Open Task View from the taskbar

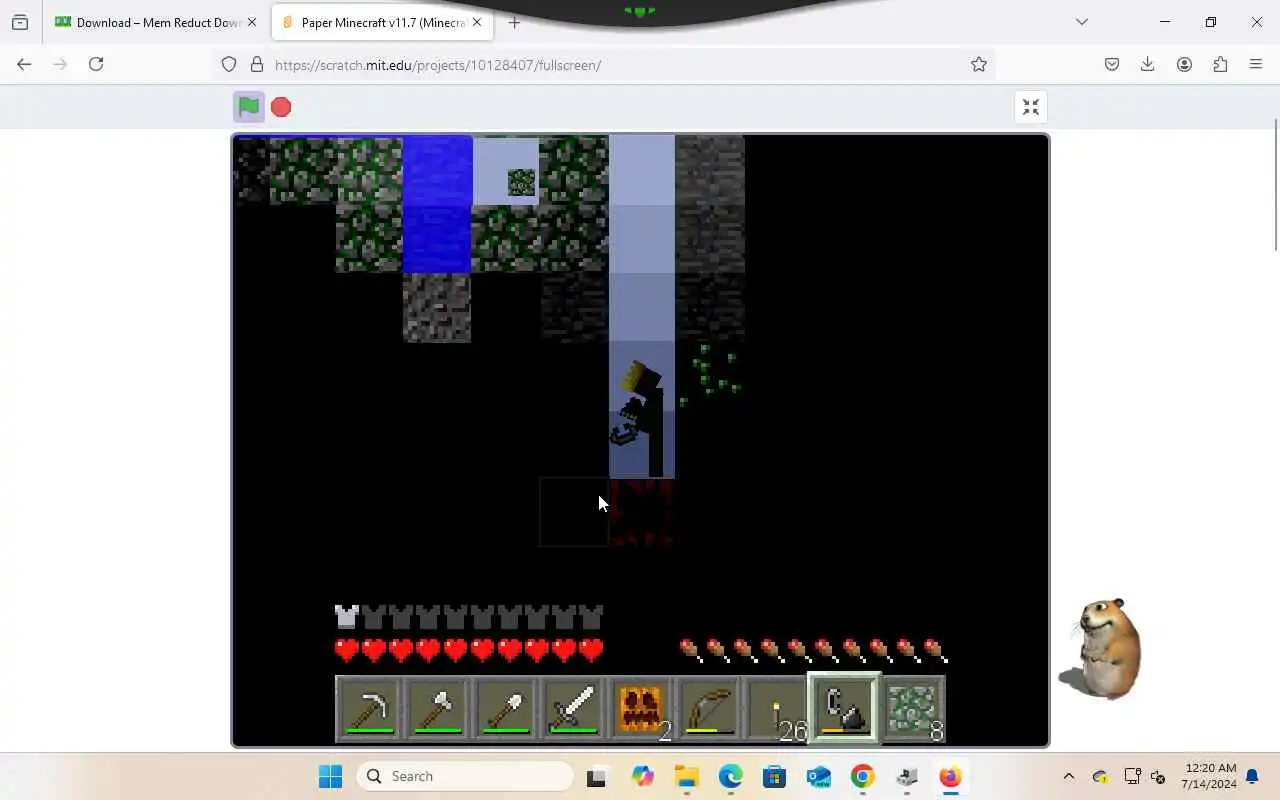pyautogui.click(x=596, y=776)
